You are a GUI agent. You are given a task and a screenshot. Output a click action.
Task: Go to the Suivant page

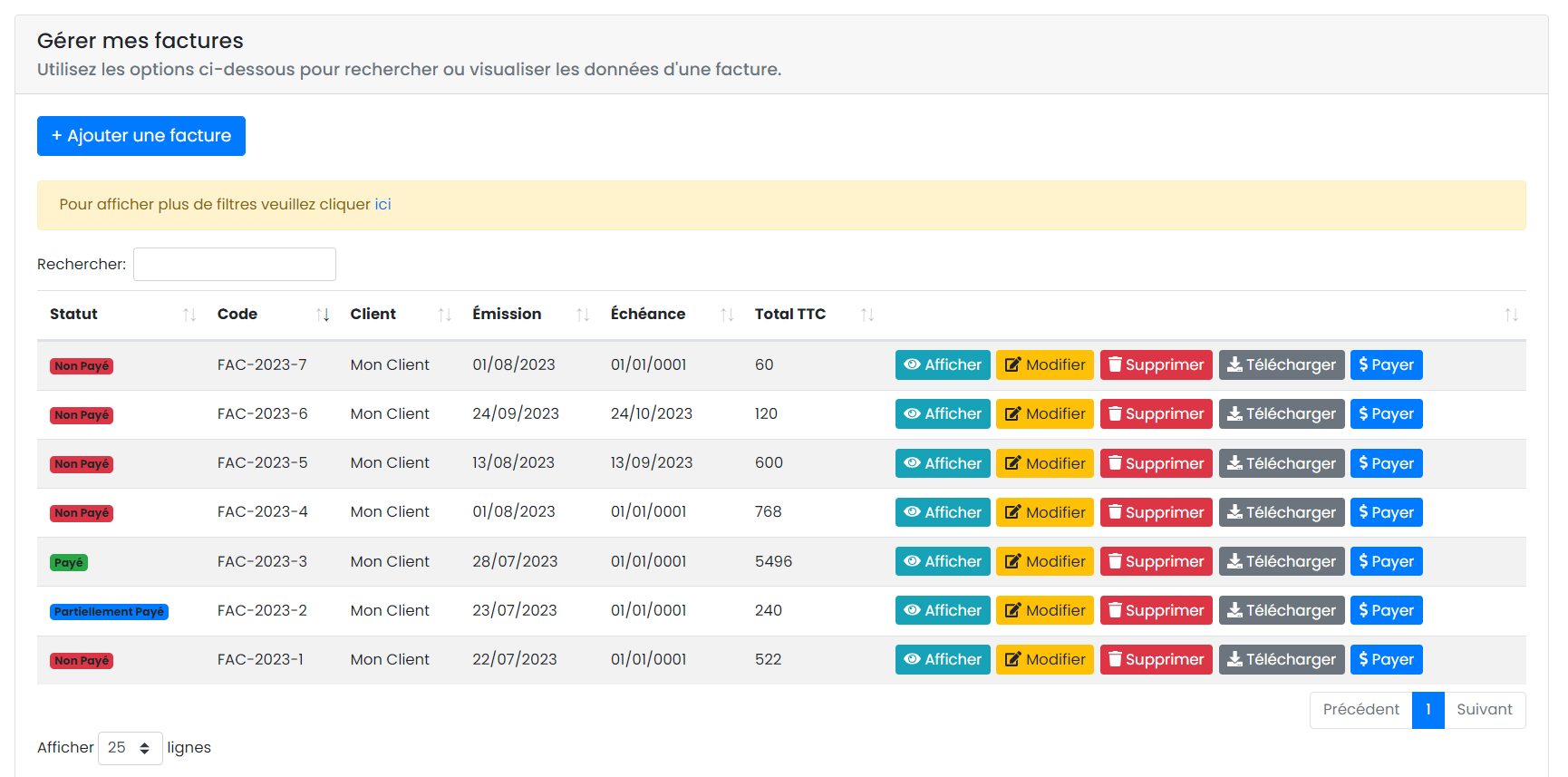coord(1484,710)
